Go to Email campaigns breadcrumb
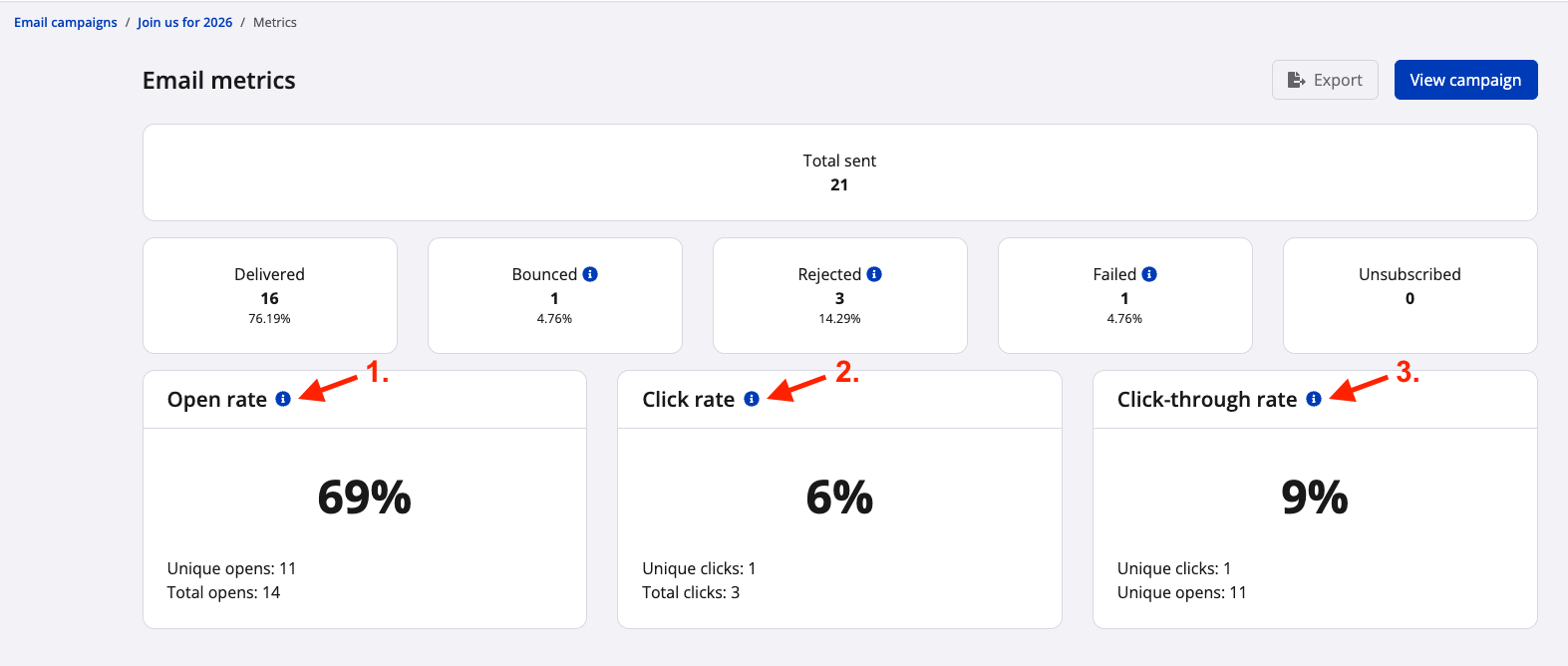Viewport: 1568px width, 666px height. (66, 22)
